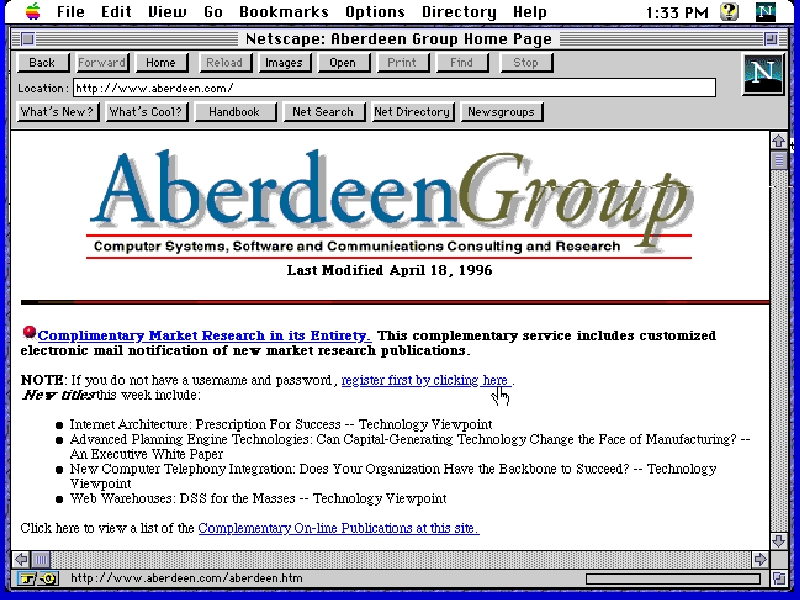Click the Netscape: Aberdeen Group Home Page title

[398, 39]
